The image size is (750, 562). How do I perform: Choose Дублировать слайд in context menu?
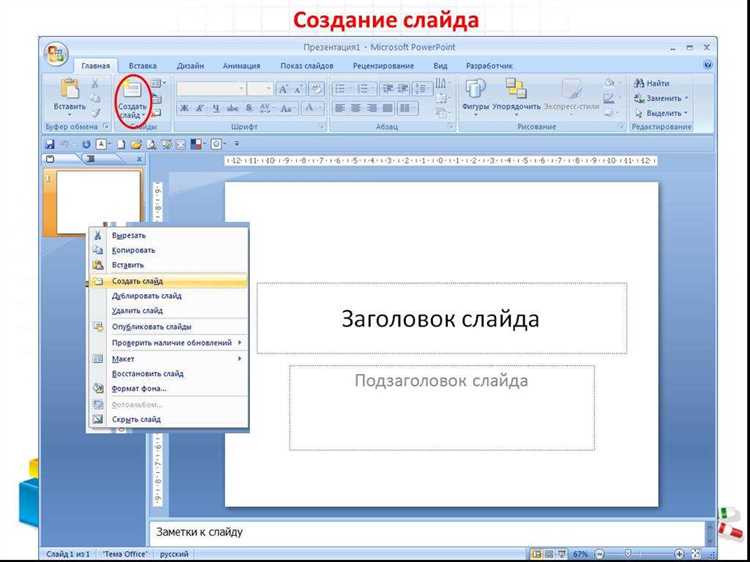coord(169,296)
